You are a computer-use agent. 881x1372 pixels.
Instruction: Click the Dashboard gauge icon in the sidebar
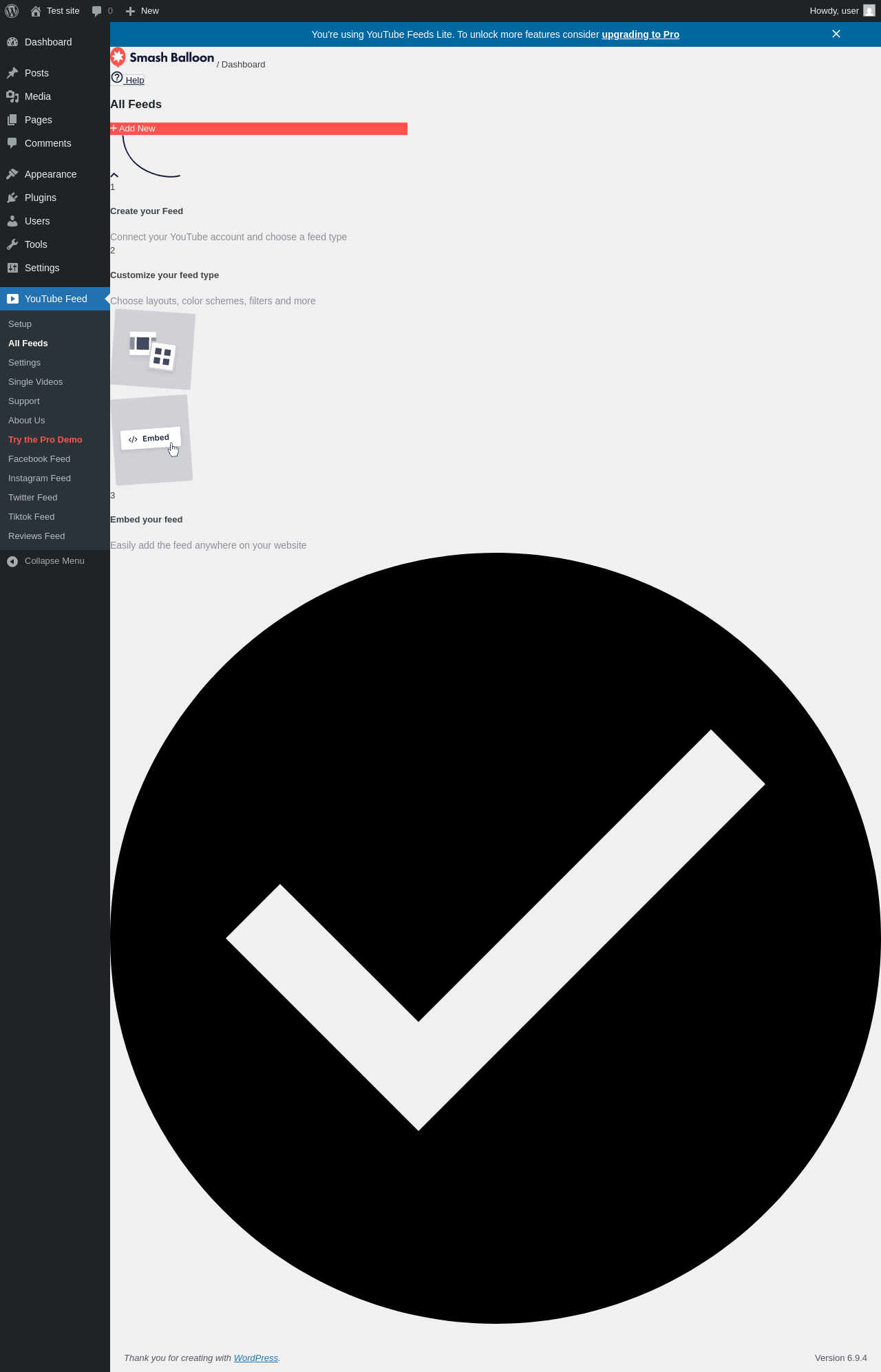pos(12,42)
